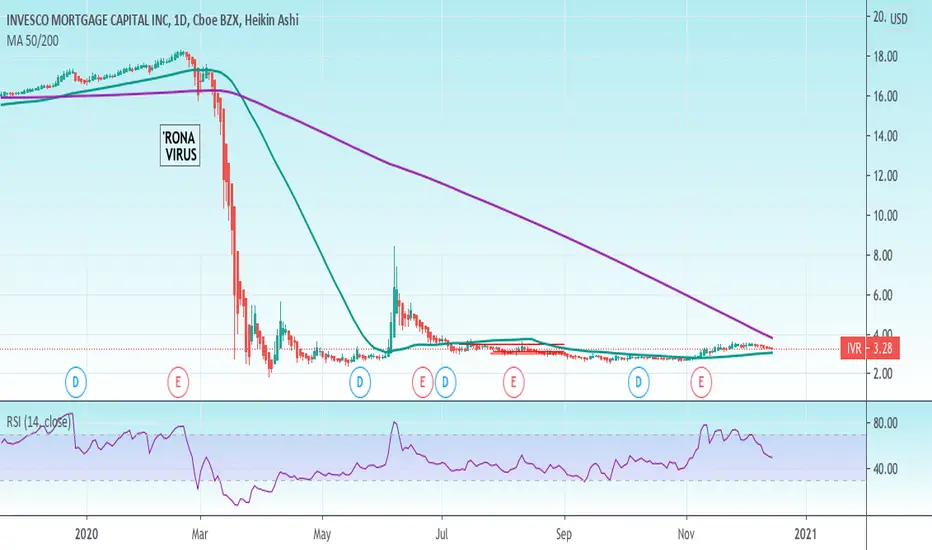Click the RSI 80.00 scale label
932x550 pixels.
point(885,423)
